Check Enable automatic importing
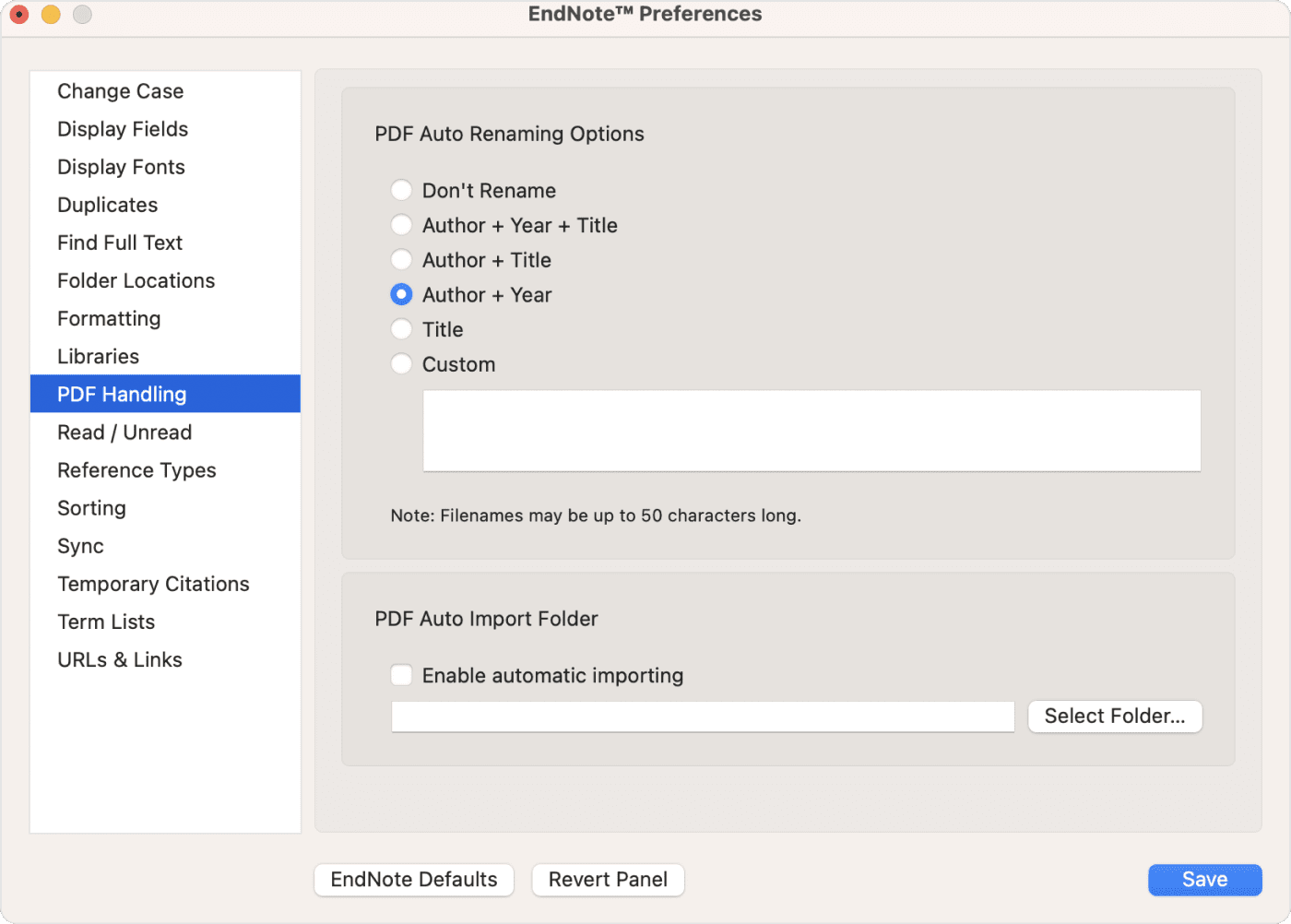This screenshot has width=1291, height=924. [401, 675]
